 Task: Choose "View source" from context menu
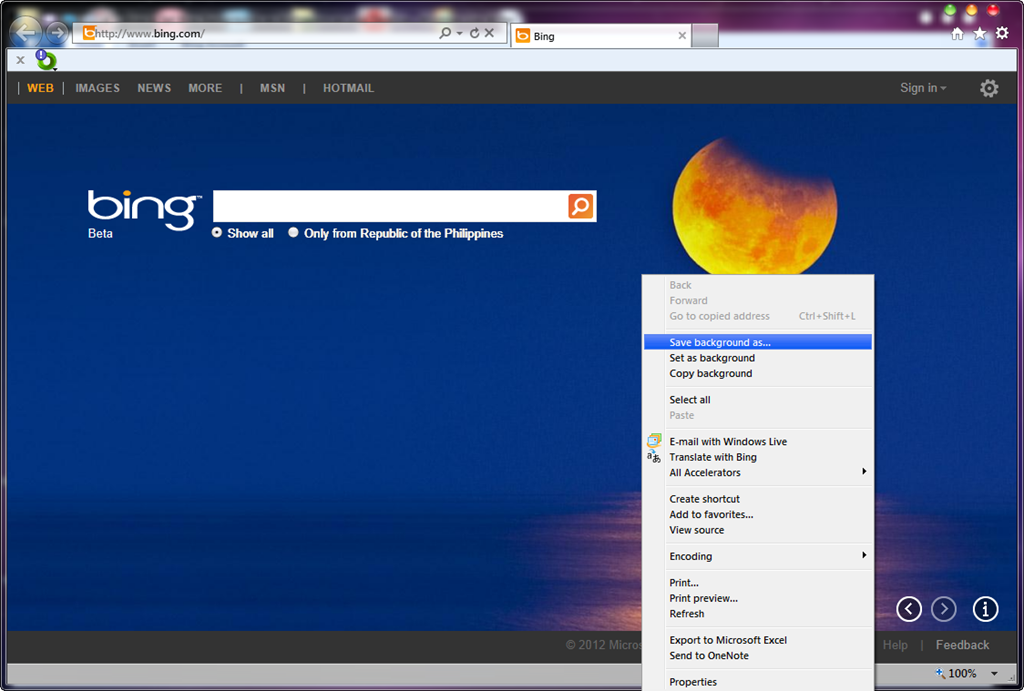coord(697,530)
